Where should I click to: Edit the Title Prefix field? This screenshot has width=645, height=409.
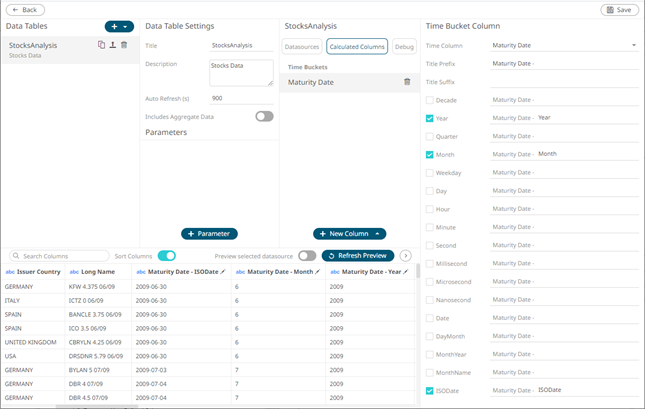[x=564, y=64]
